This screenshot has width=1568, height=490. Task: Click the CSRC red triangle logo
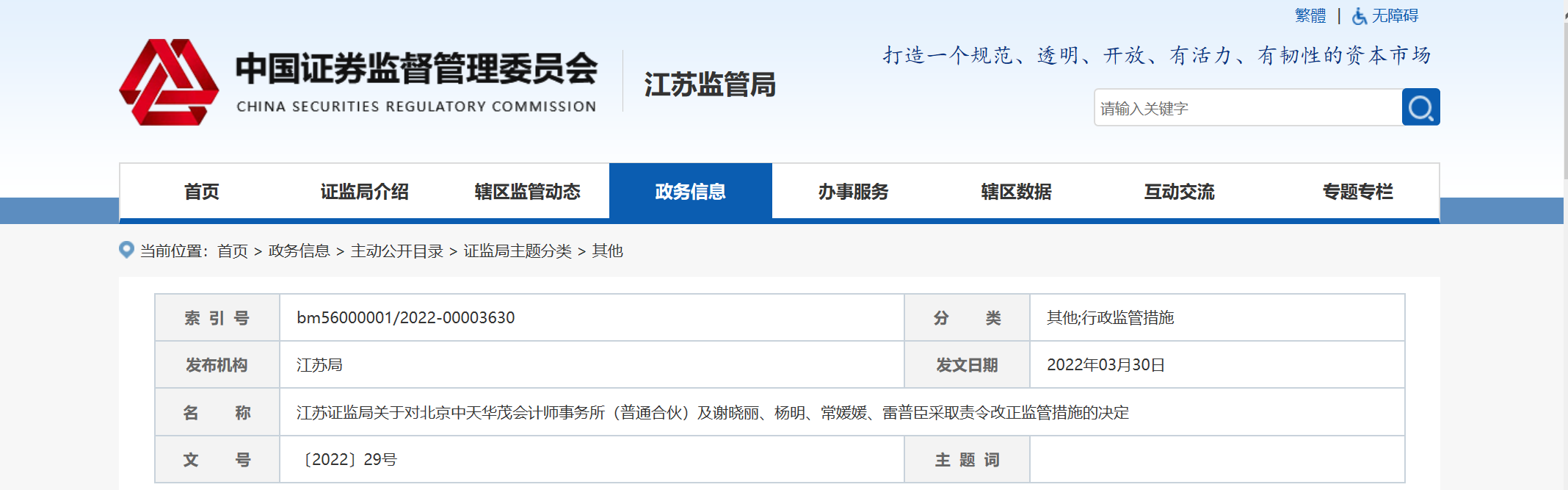[169, 83]
